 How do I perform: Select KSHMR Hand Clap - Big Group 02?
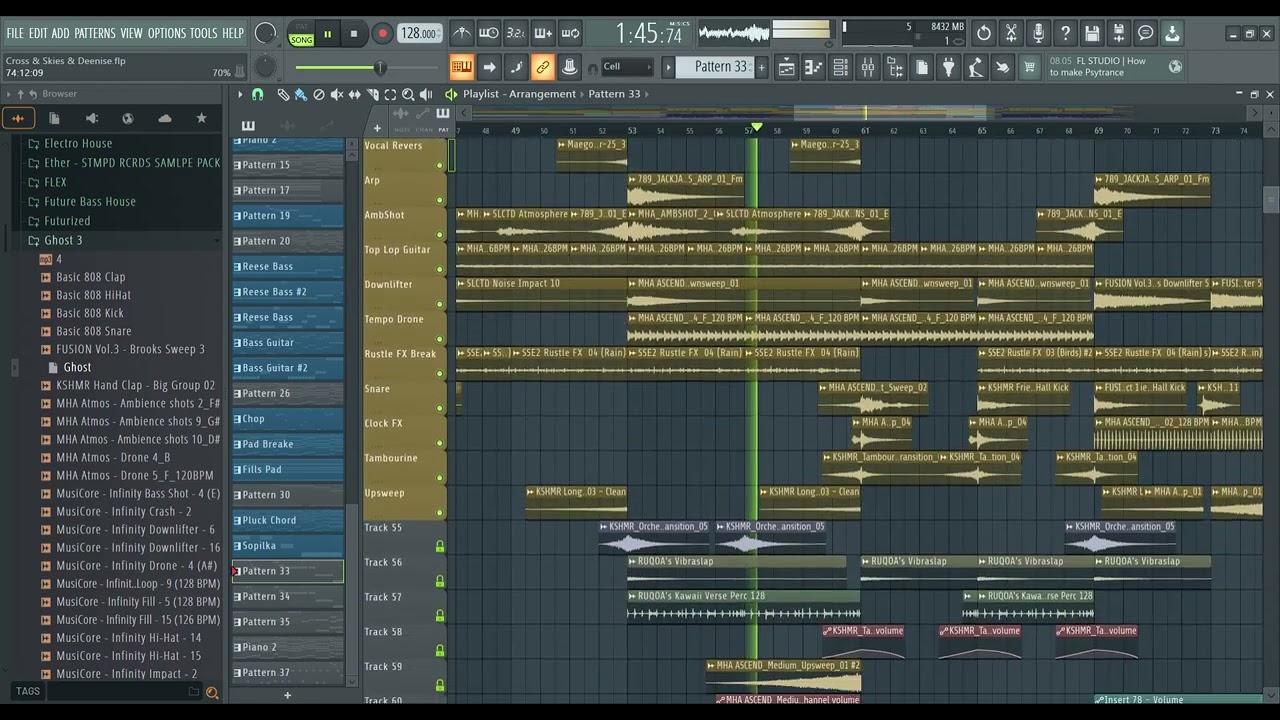[x=135, y=385]
